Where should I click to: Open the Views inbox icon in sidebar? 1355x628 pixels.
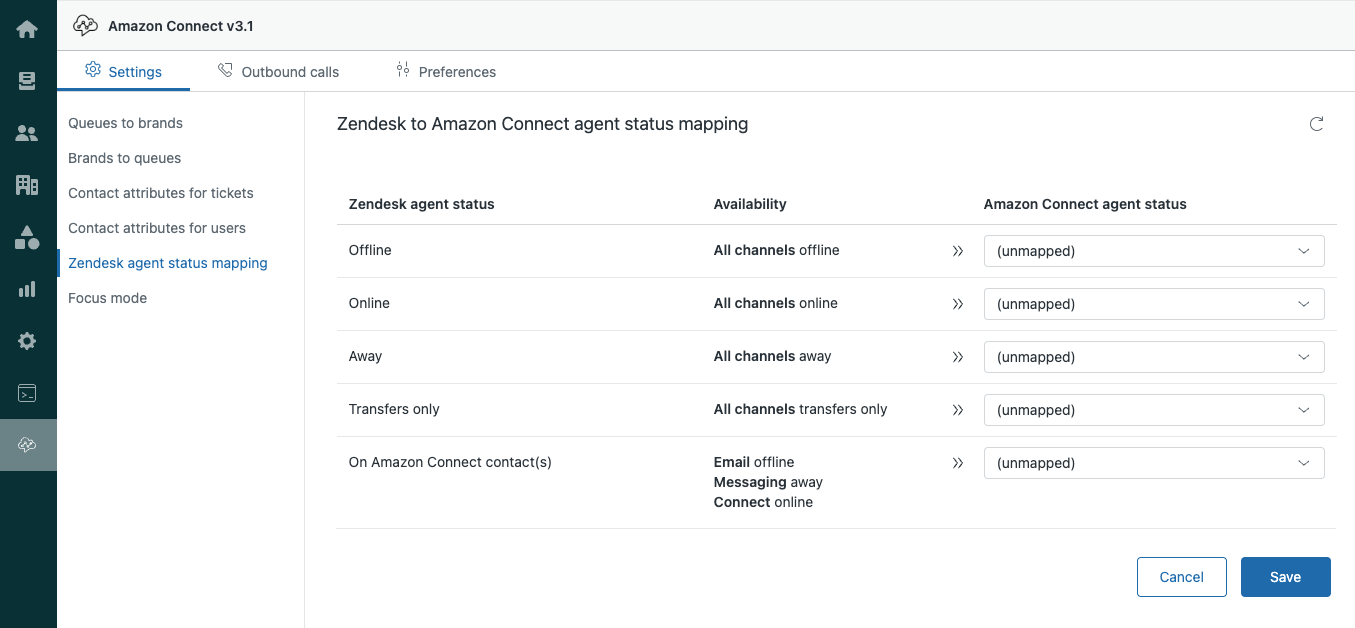tap(27, 81)
